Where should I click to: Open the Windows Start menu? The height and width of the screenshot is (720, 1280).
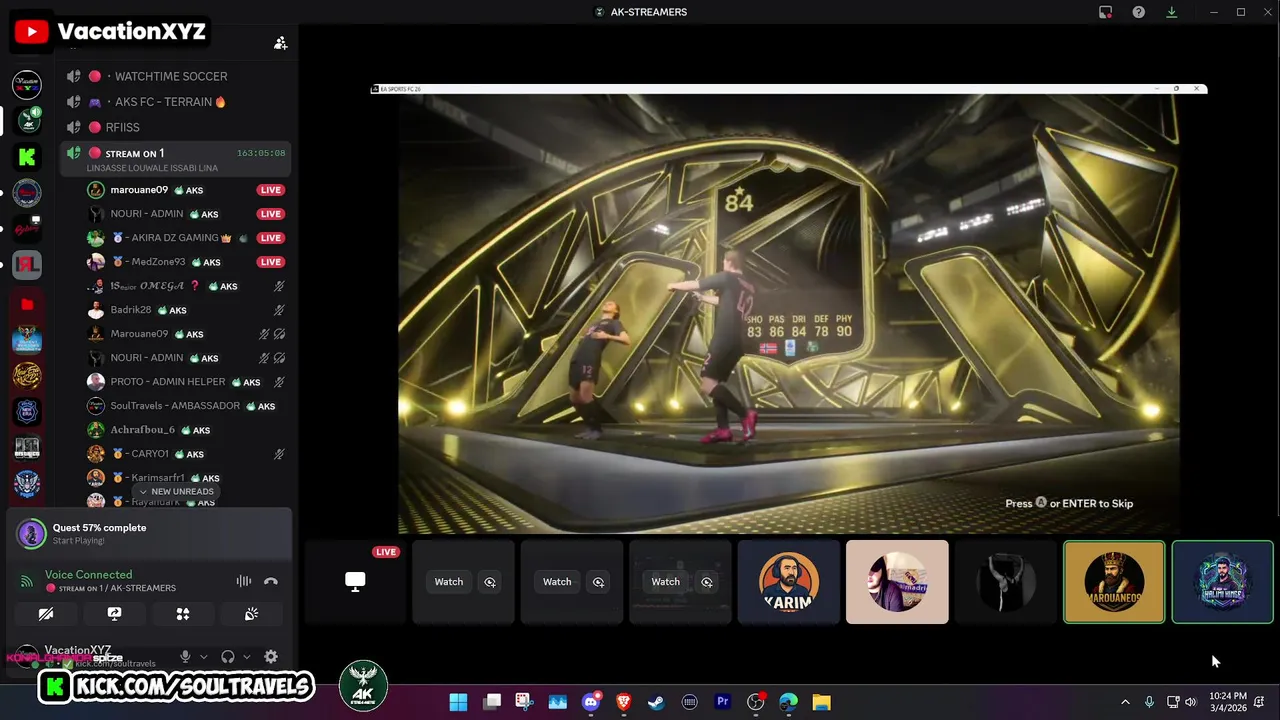(458, 702)
